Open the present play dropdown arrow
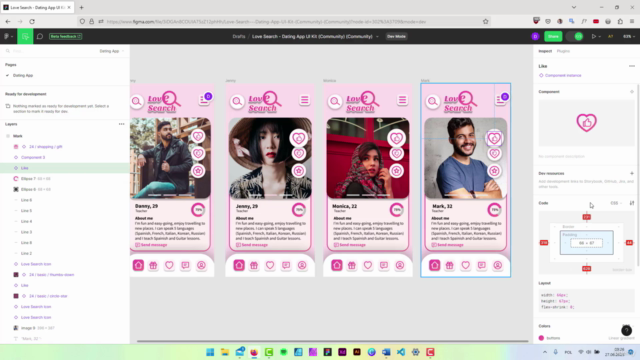 599,36
